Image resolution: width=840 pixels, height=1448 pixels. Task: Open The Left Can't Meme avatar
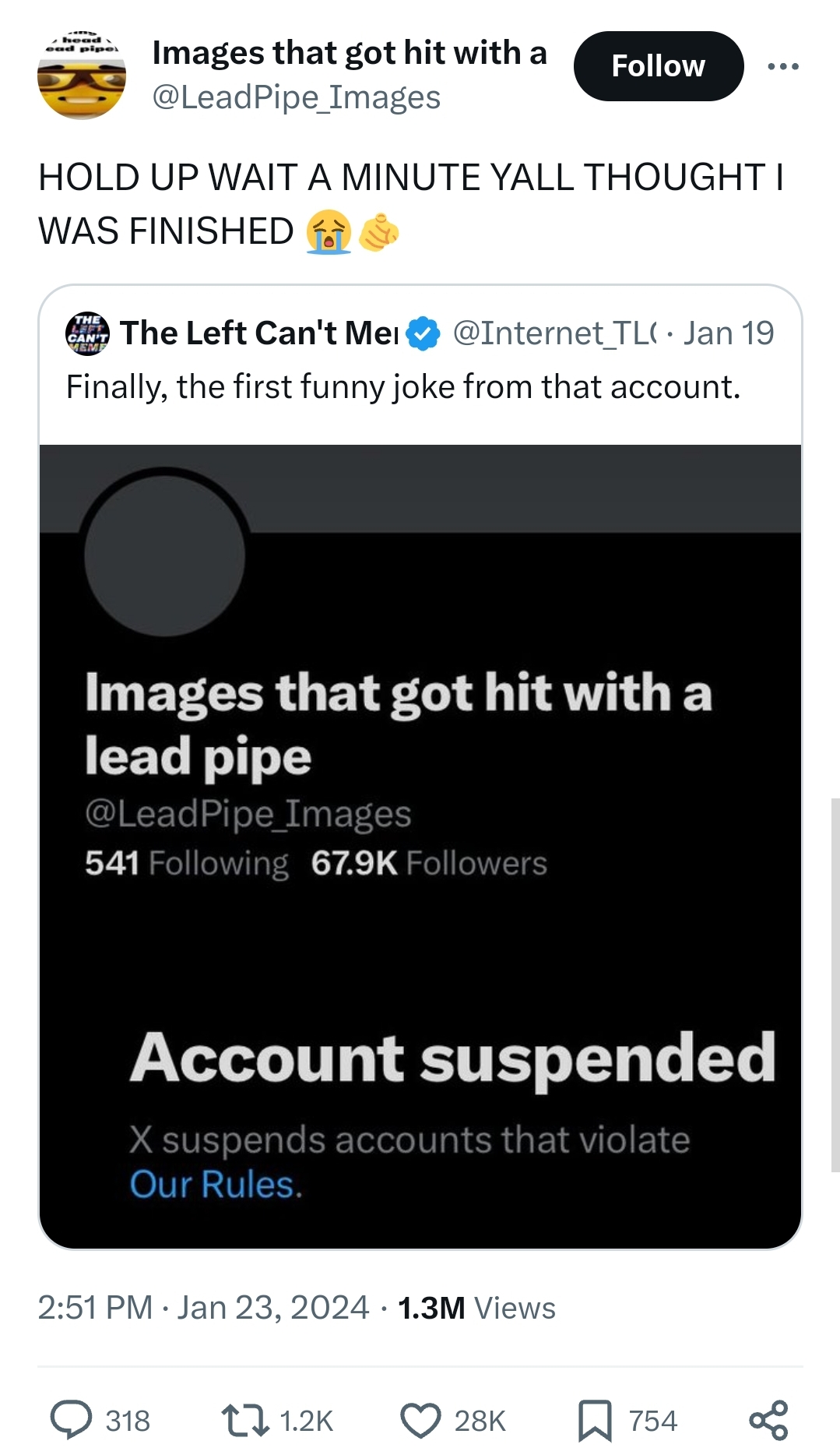click(87, 333)
